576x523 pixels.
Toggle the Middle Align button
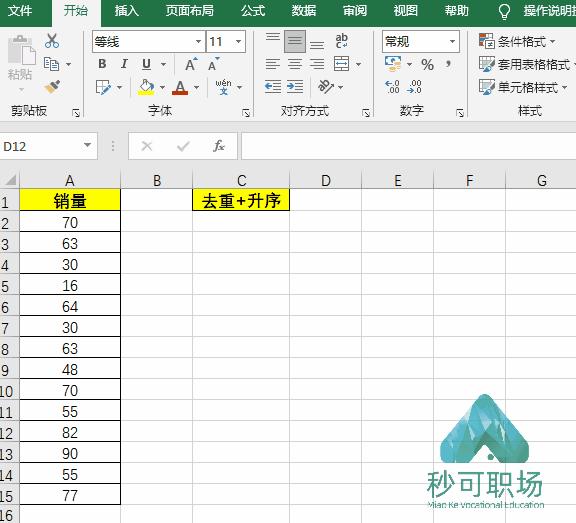pyautogui.click(x=295, y=41)
